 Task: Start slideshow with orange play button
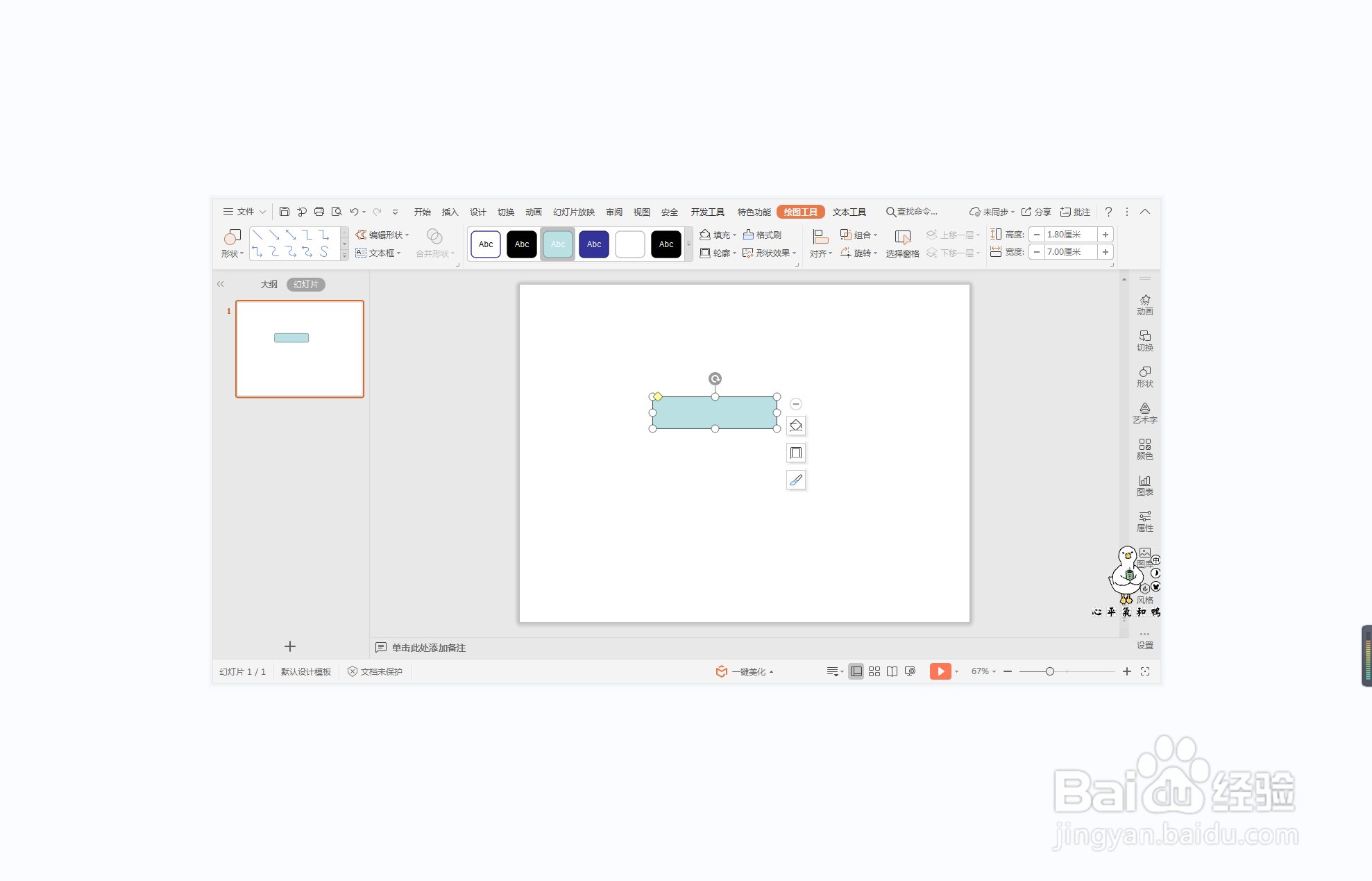(x=940, y=671)
